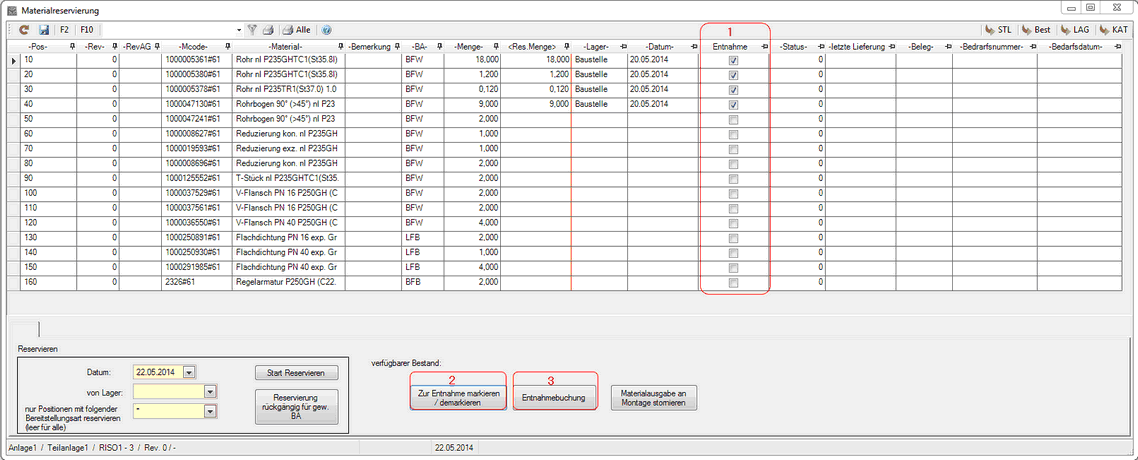Uncheck Entnahme checkbox for position 10
This screenshot has width=1138, height=460.
(733, 60)
